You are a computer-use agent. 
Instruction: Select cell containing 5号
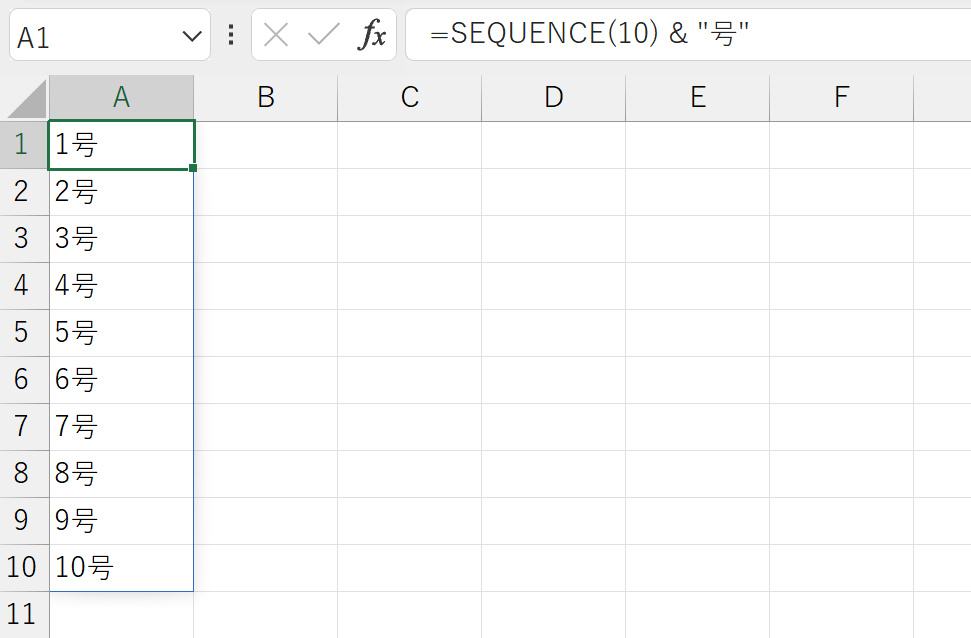pos(121,333)
